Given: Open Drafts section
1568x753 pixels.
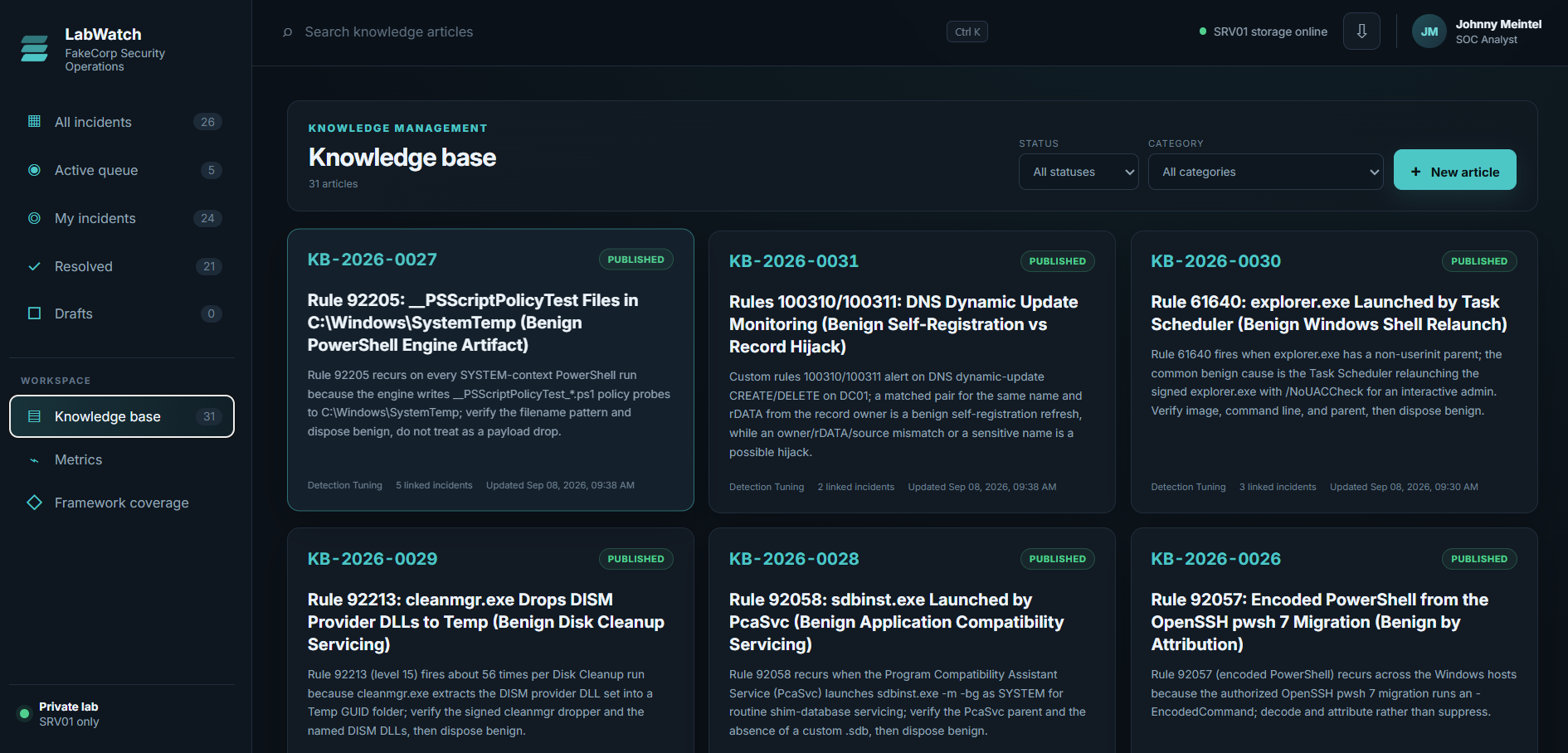Looking at the screenshot, I should coord(122,313).
